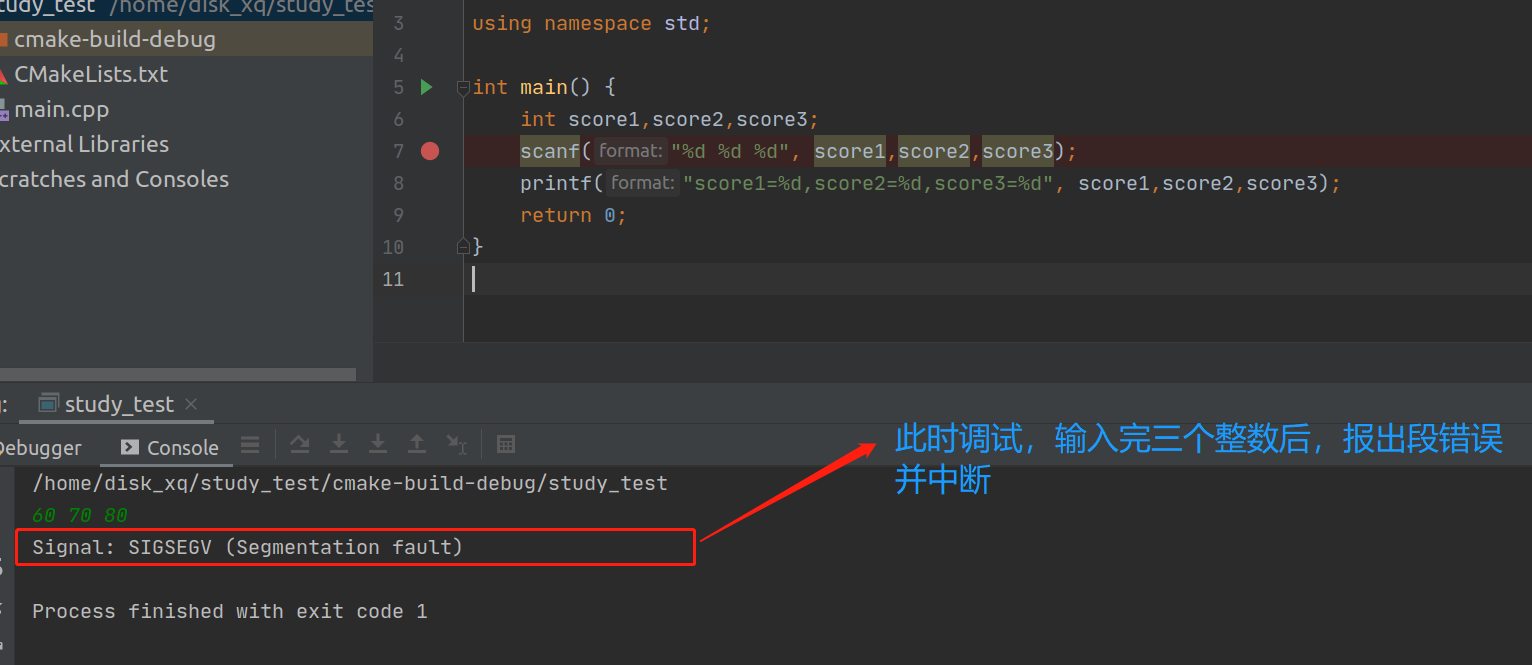
Task: Click the Force Step Into debugger icon
Action: click(378, 444)
